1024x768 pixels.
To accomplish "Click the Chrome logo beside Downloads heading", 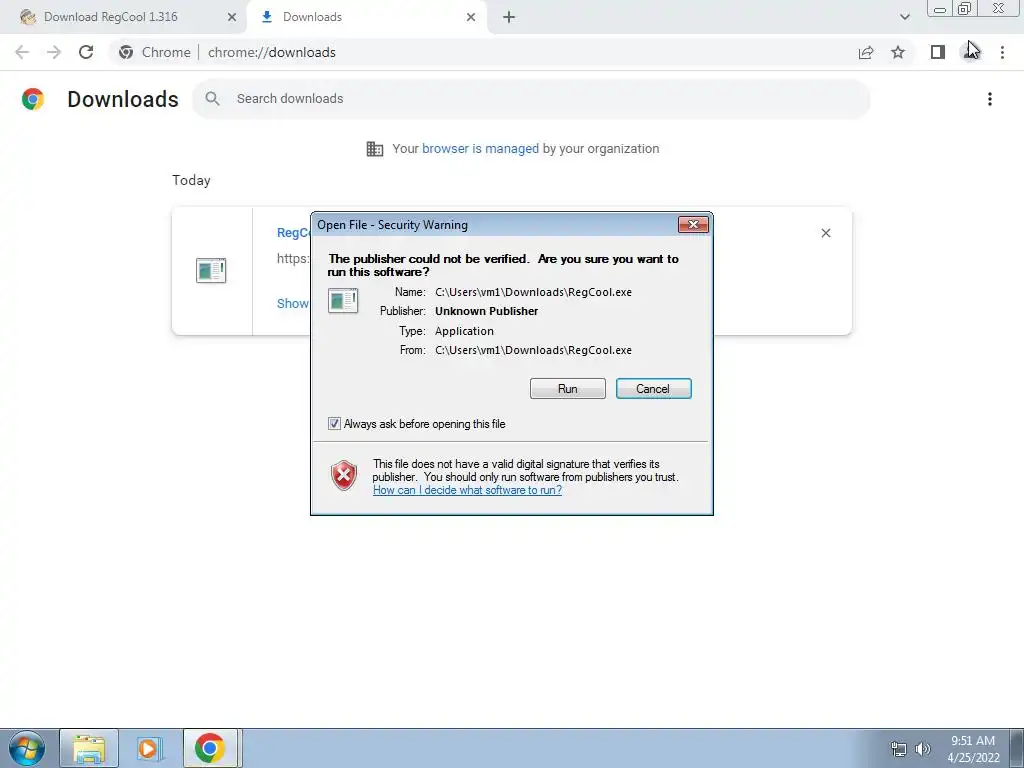I will [33, 99].
